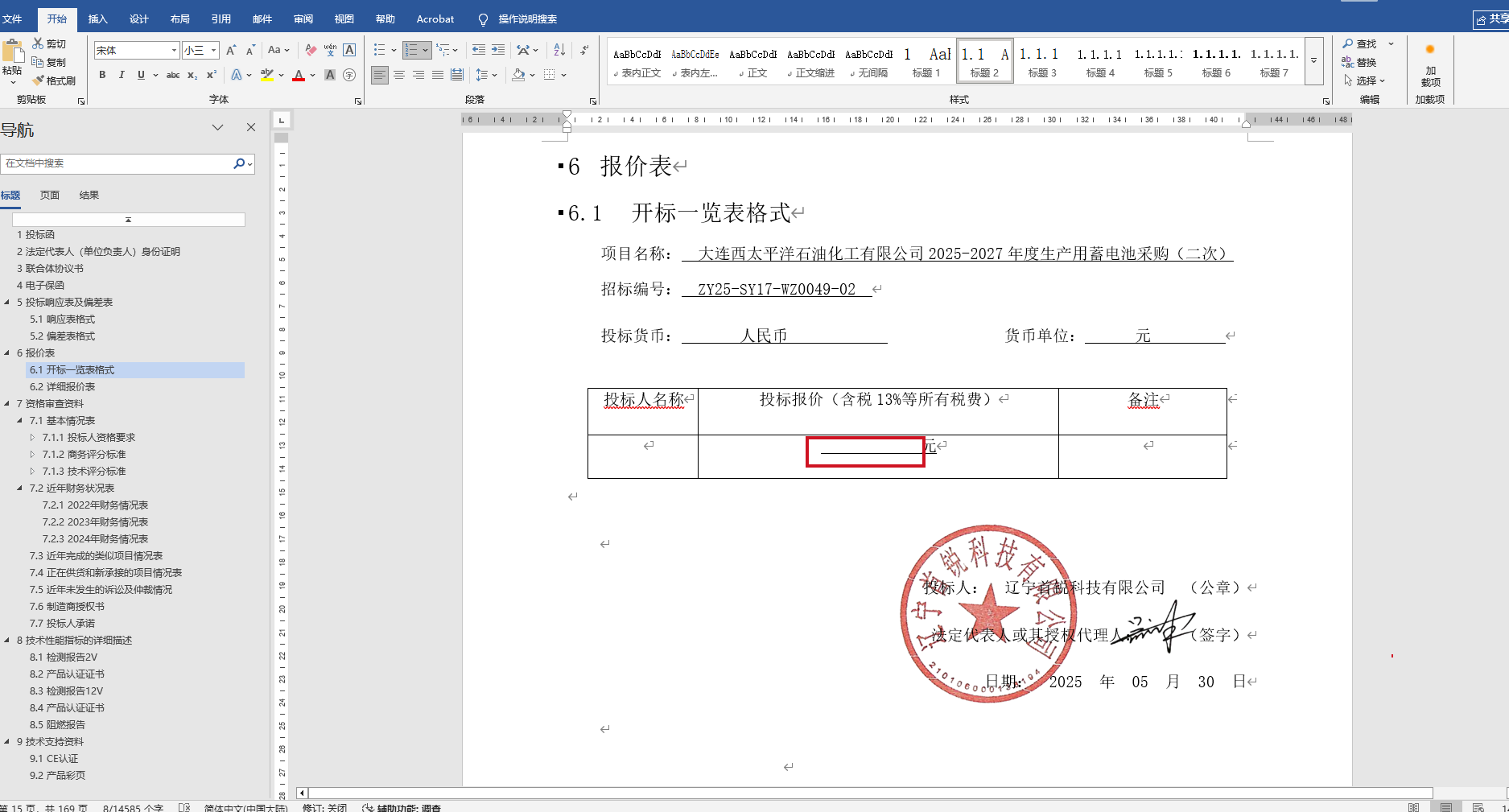Open the Text Effects glowing A icon
The image size is (1509, 812).
(237, 75)
